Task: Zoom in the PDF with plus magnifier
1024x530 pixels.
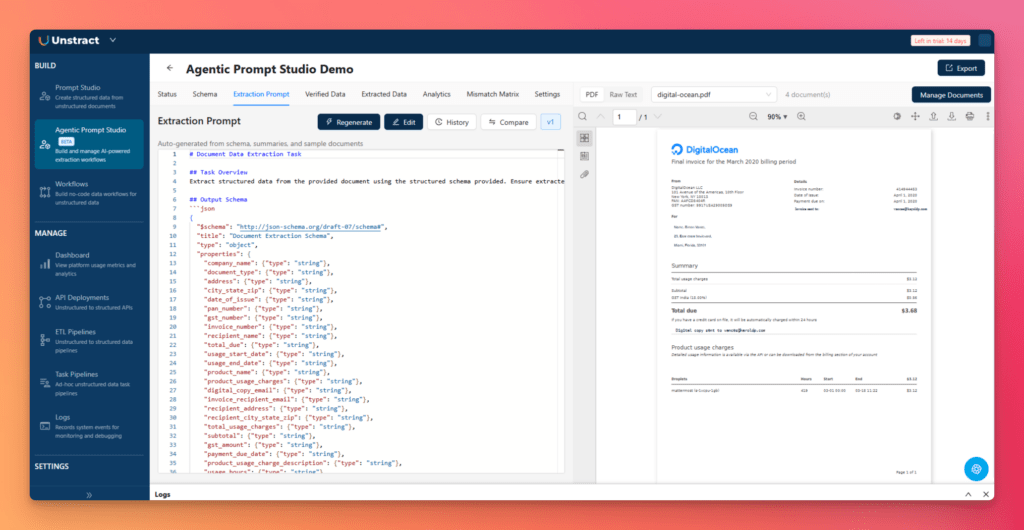Action: 802,117
